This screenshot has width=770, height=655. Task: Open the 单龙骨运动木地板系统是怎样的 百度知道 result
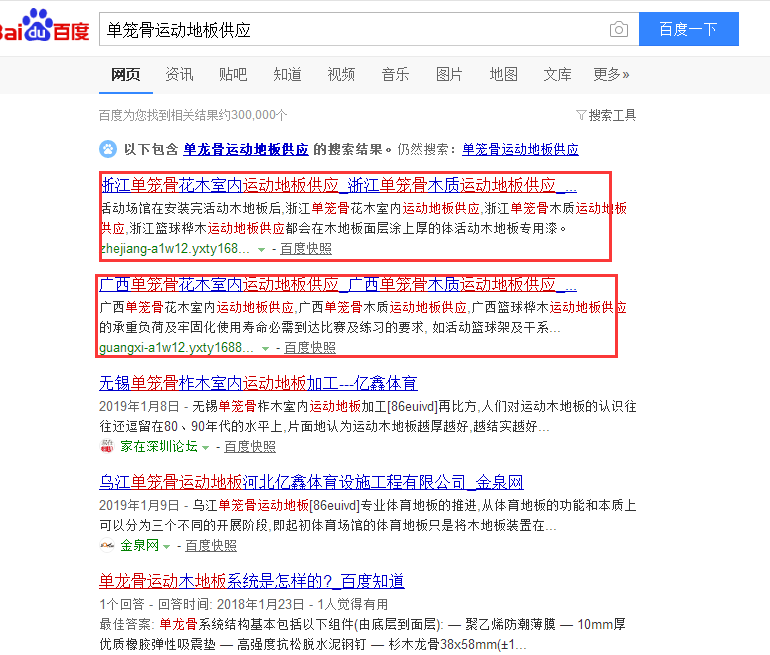251,581
